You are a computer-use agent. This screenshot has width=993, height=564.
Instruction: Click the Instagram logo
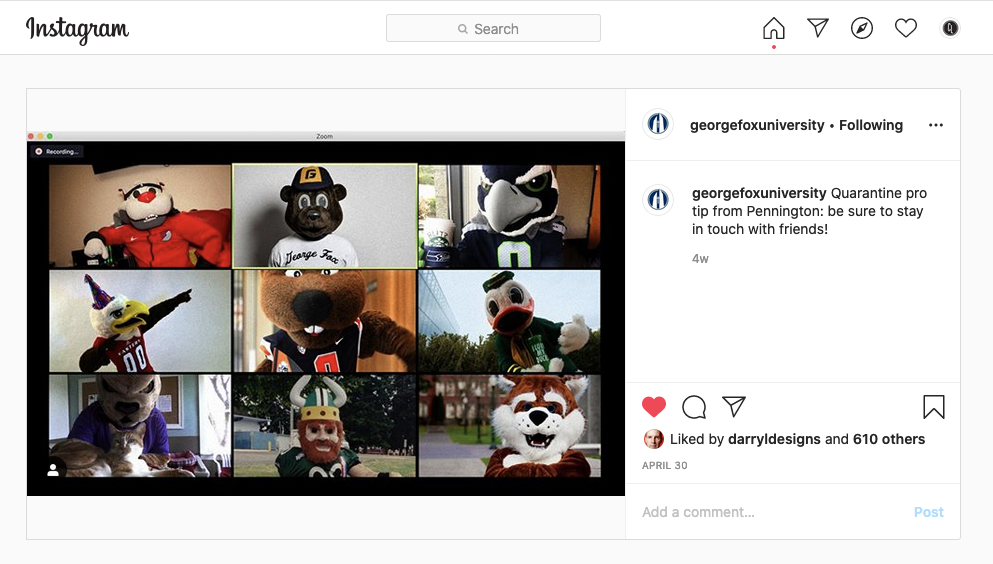point(77,29)
